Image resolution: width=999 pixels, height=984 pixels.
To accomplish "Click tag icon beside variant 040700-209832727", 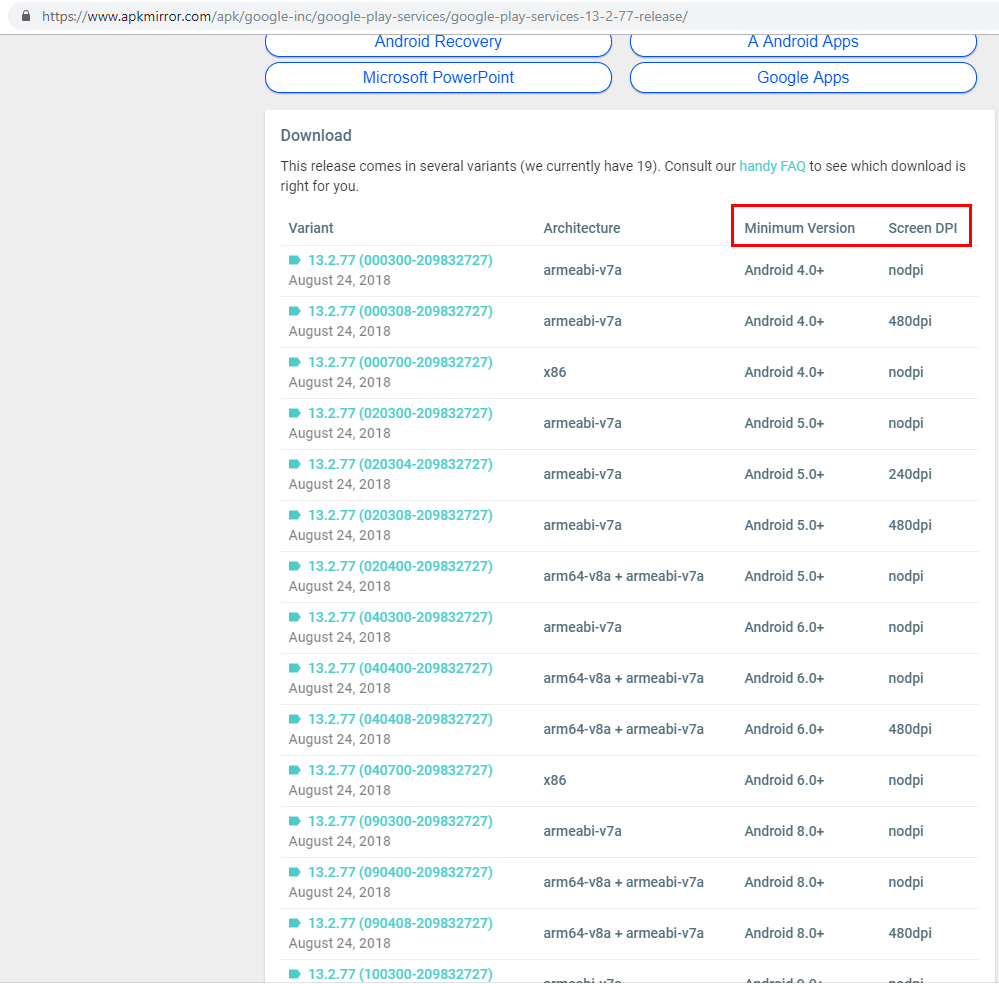I will (295, 770).
